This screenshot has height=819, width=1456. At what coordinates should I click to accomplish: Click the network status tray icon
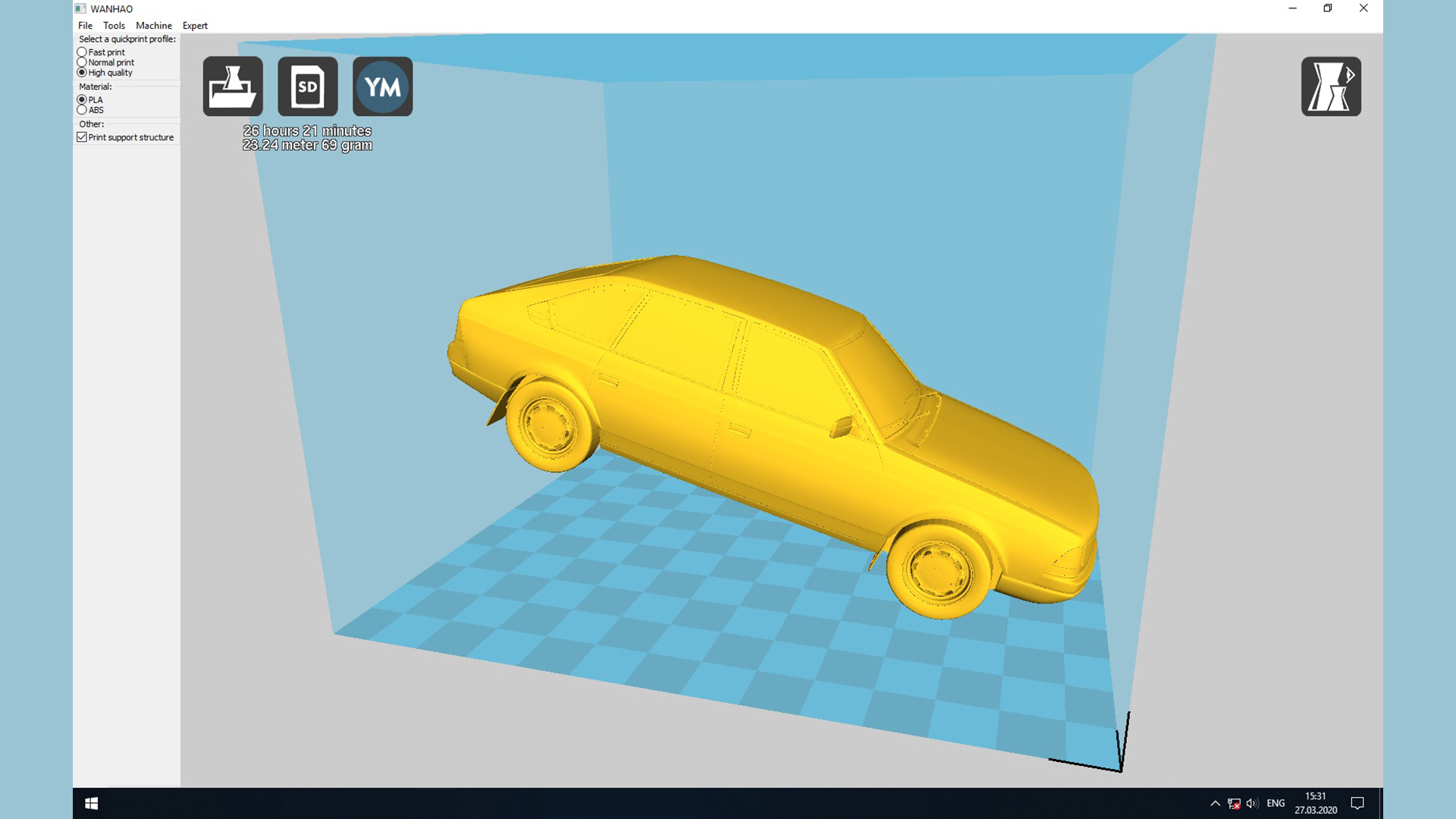(x=1234, y=803)
